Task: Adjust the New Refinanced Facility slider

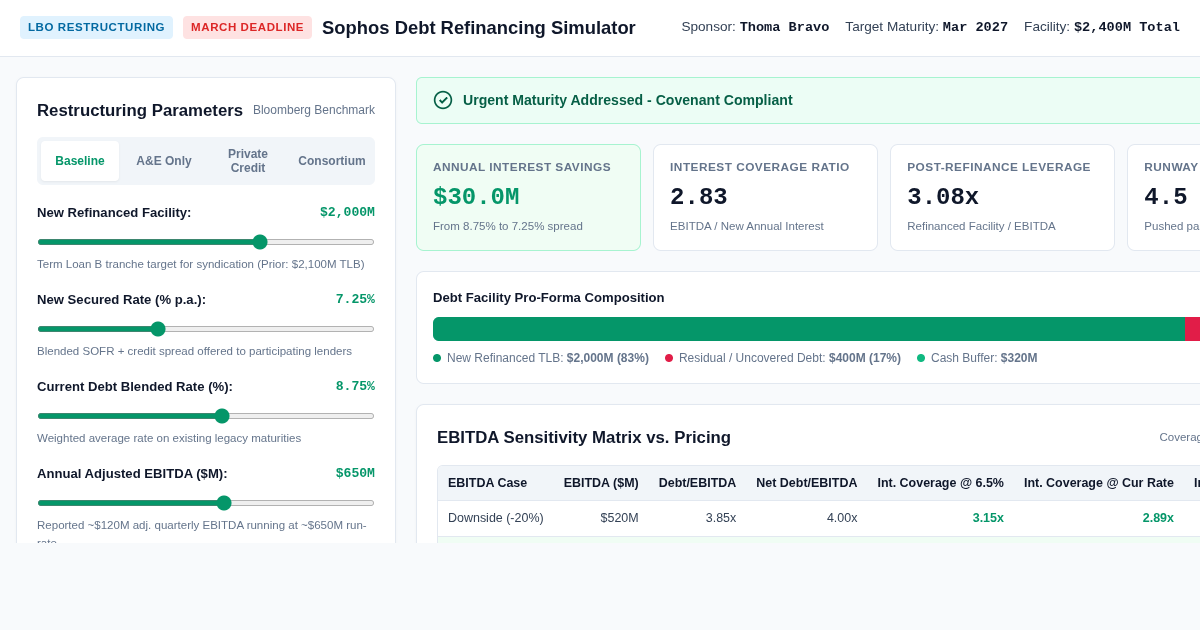Action: 206,242
